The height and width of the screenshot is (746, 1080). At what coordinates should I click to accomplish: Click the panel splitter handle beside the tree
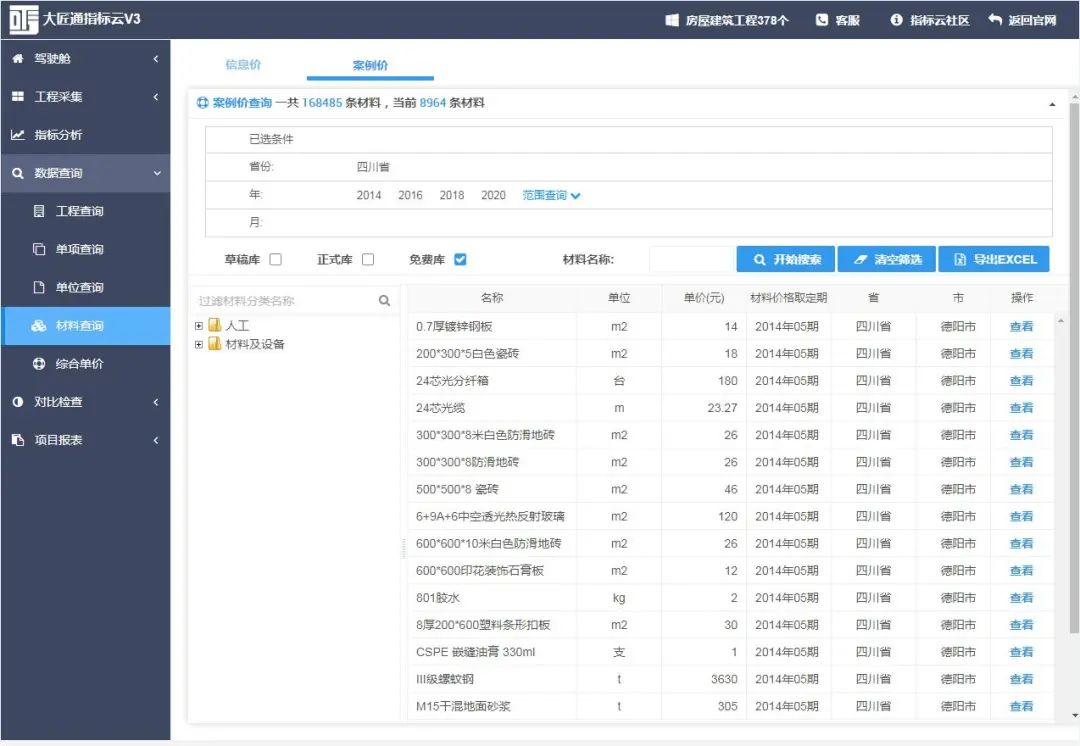click(x=404, y=548)
